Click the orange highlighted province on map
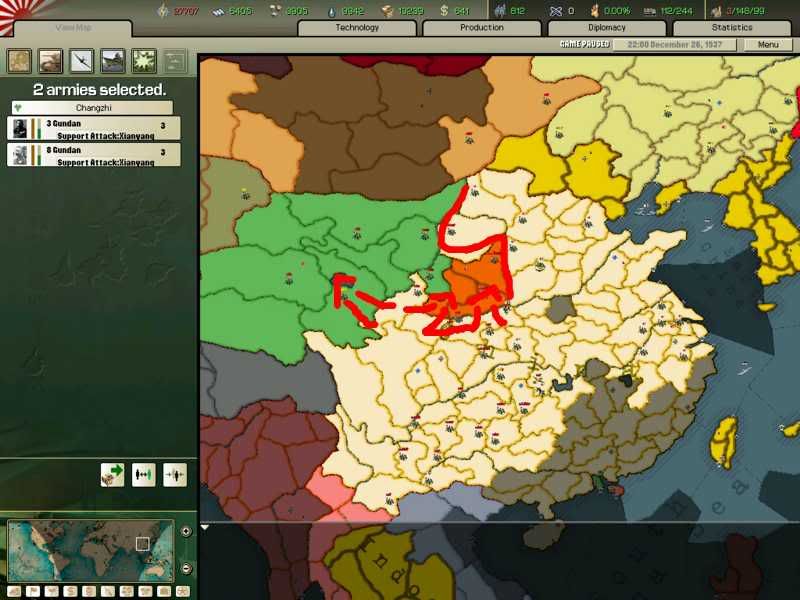This screenshot has height=600, width=800. 474,278
